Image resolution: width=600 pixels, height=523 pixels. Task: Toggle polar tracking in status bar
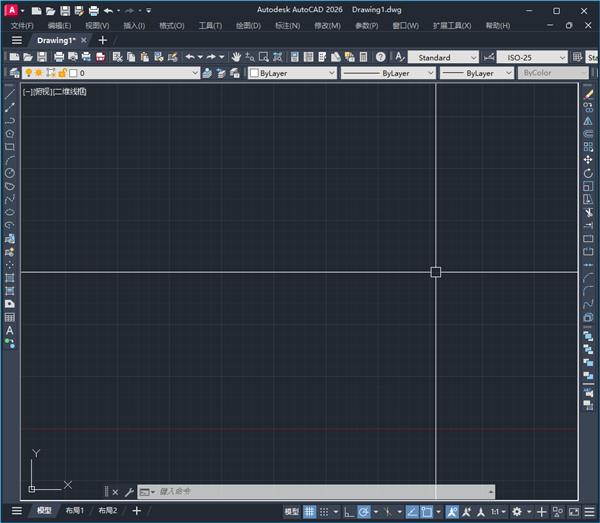364,512
